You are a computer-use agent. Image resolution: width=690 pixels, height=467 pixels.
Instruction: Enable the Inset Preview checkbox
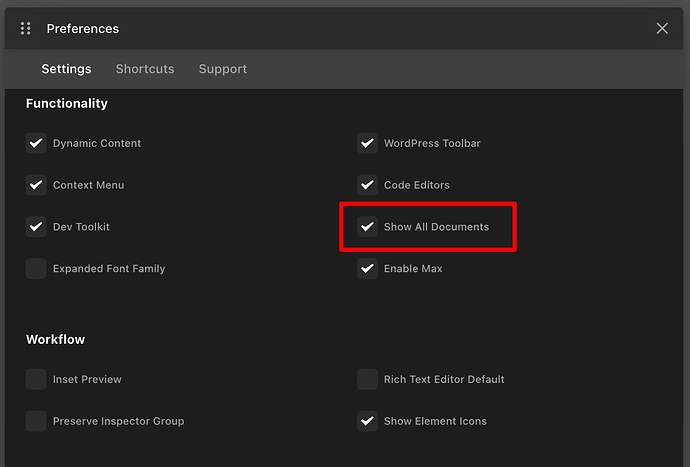pyautogui.click(x=36, y=379)
